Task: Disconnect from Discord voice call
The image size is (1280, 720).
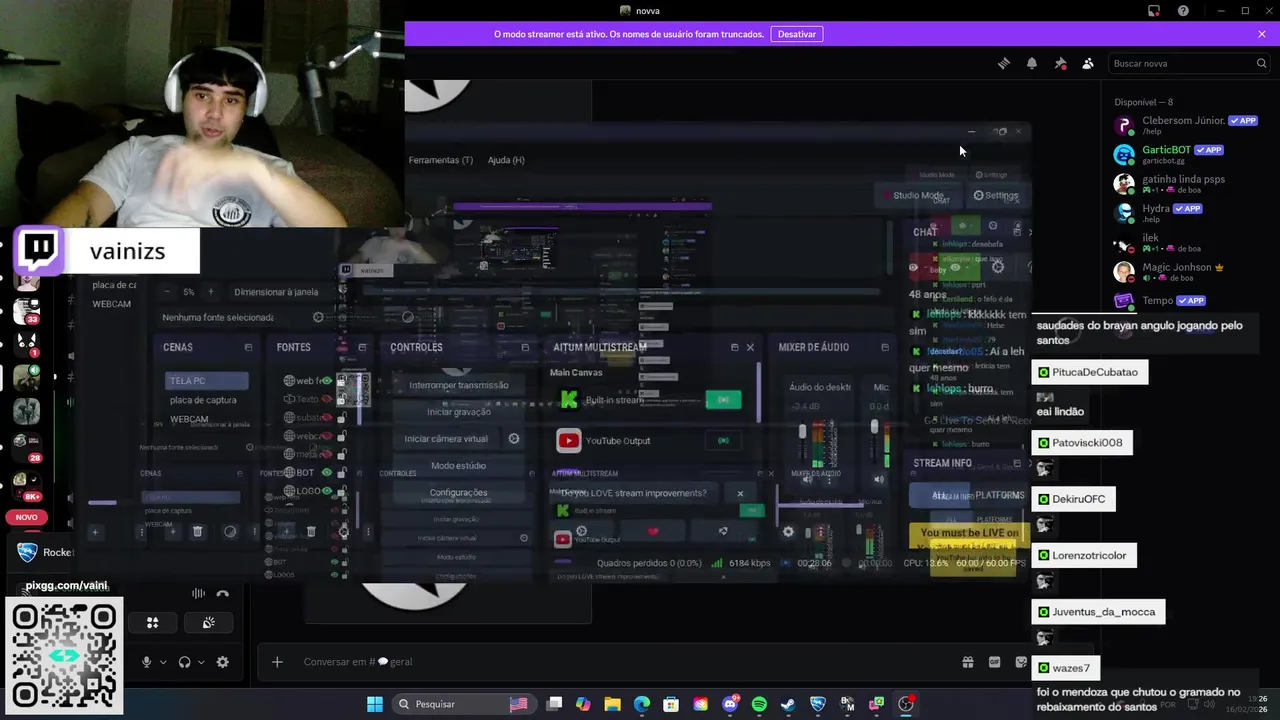Action: pos(222,594)
